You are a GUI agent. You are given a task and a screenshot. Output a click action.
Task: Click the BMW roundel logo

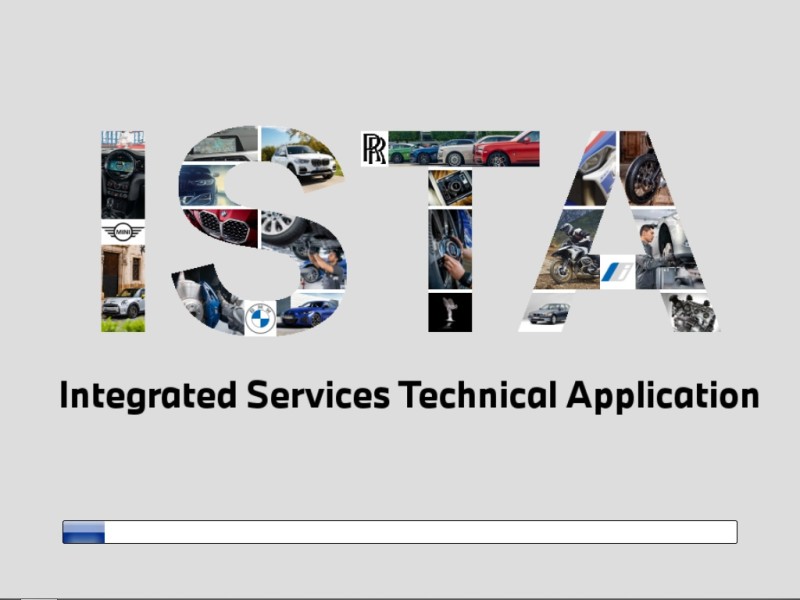coord(260,318)
